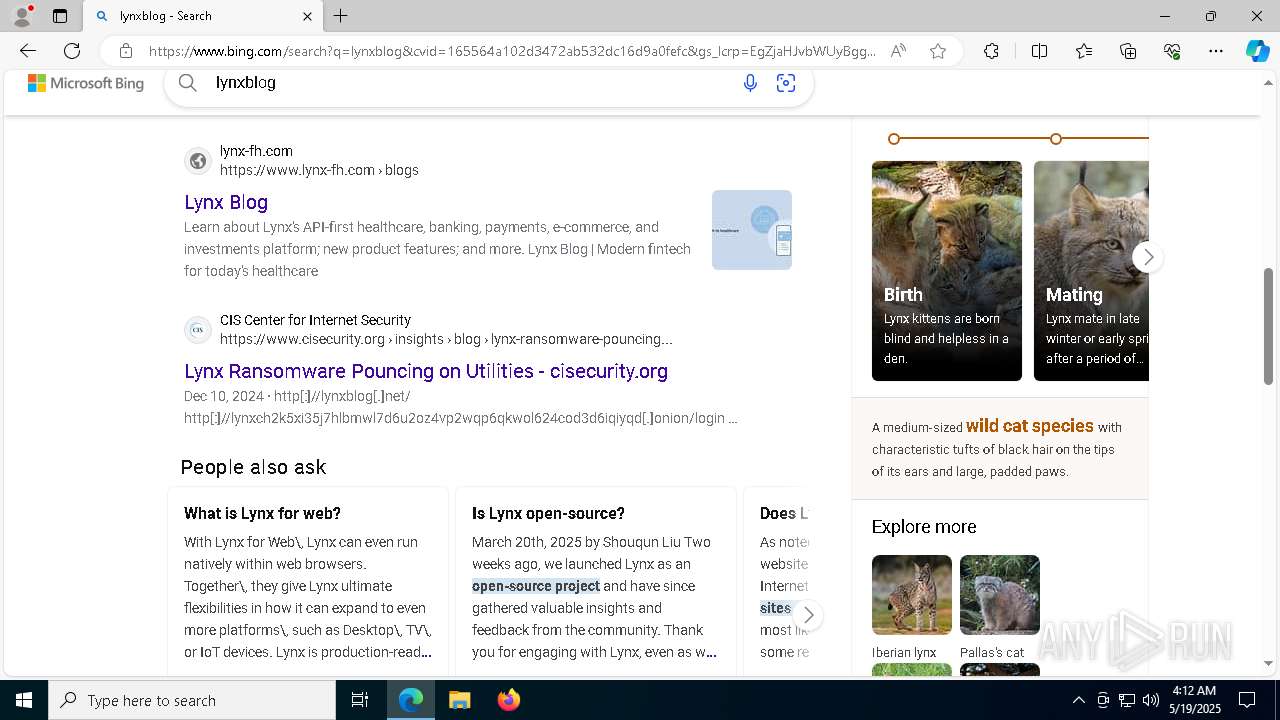Open Task View on the taskbar

pos(360,700)
